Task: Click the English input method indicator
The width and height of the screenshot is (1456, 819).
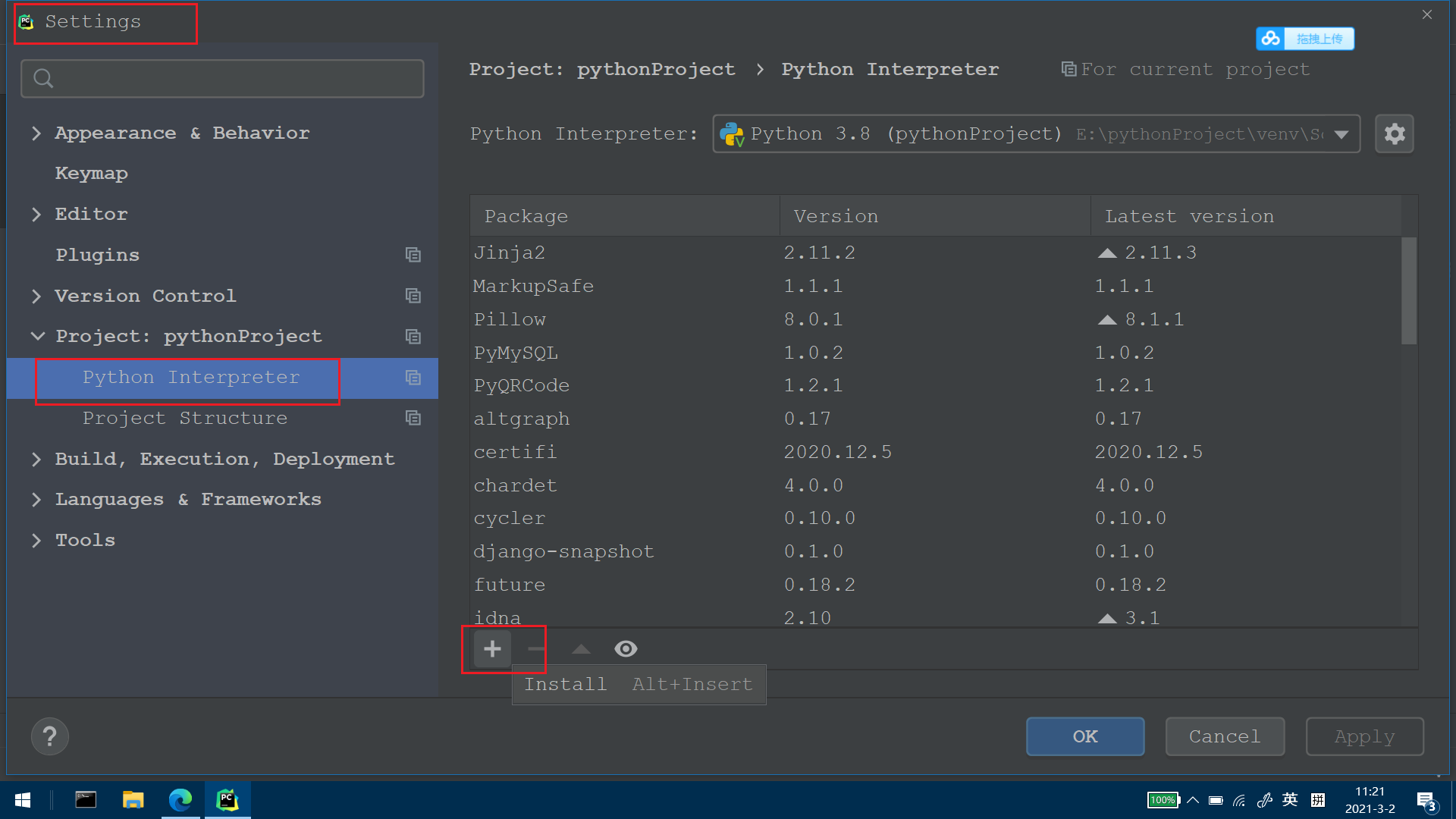Action: pos(1290,800)
